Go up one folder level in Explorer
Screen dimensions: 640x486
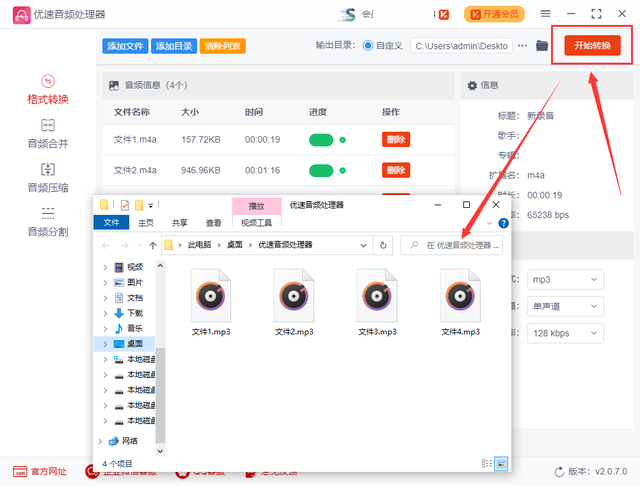click(x=152, y=245)
